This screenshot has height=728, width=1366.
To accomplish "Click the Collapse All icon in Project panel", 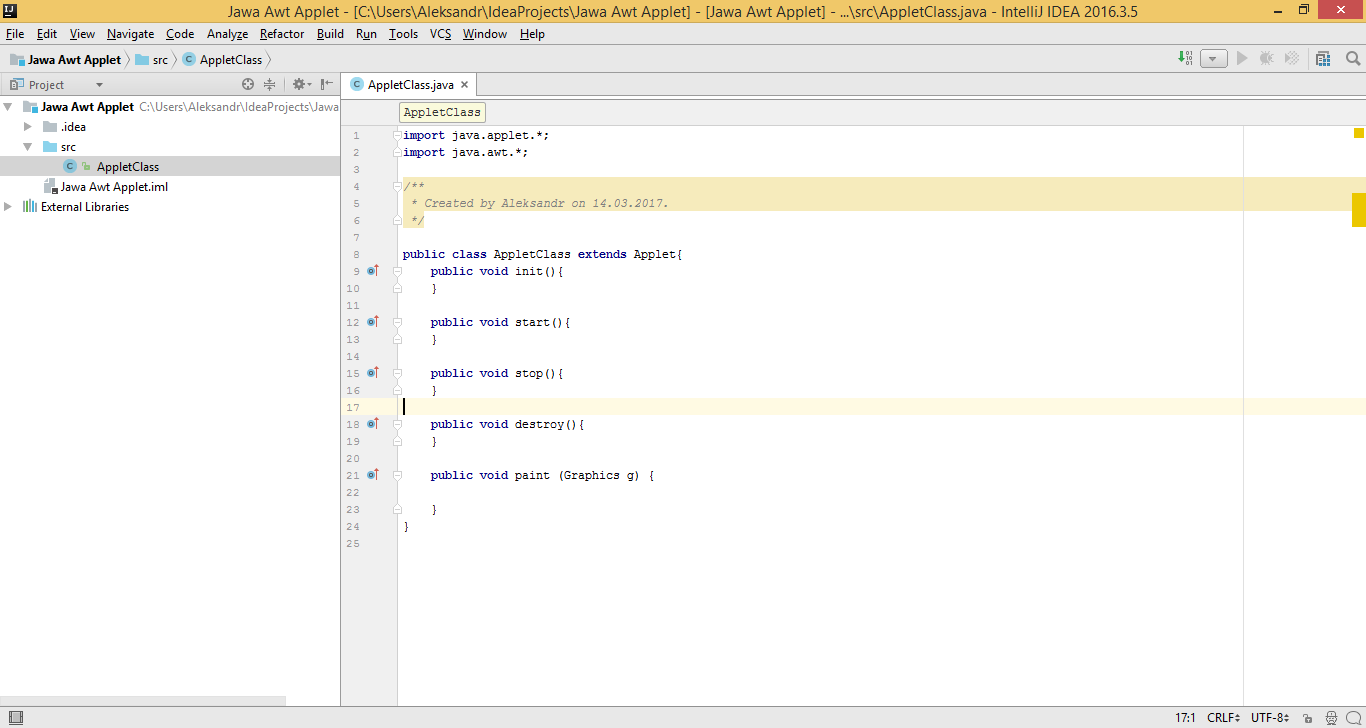I will pyautogui.click(x=269, y=85).
